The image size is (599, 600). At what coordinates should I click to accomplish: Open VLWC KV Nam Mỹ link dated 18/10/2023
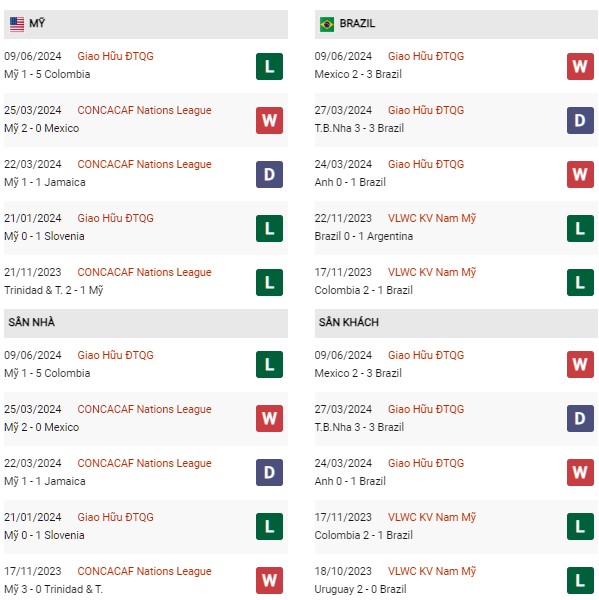[x=432, y=571]
